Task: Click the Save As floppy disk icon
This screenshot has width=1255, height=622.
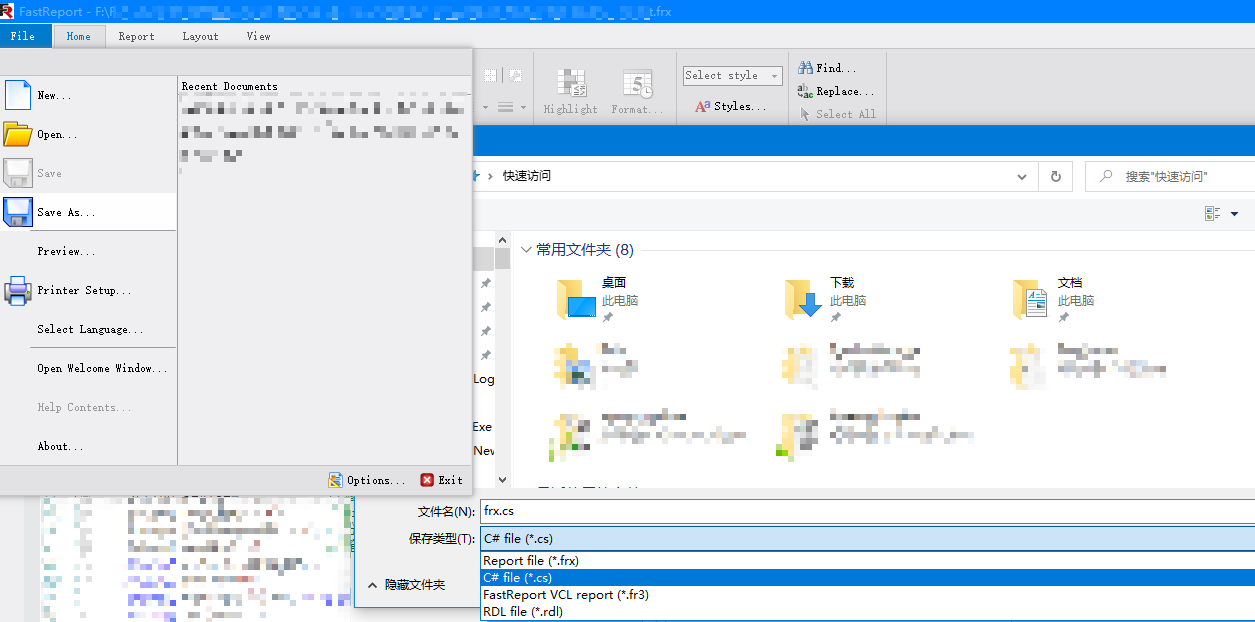Action: [x=18, y=212]
